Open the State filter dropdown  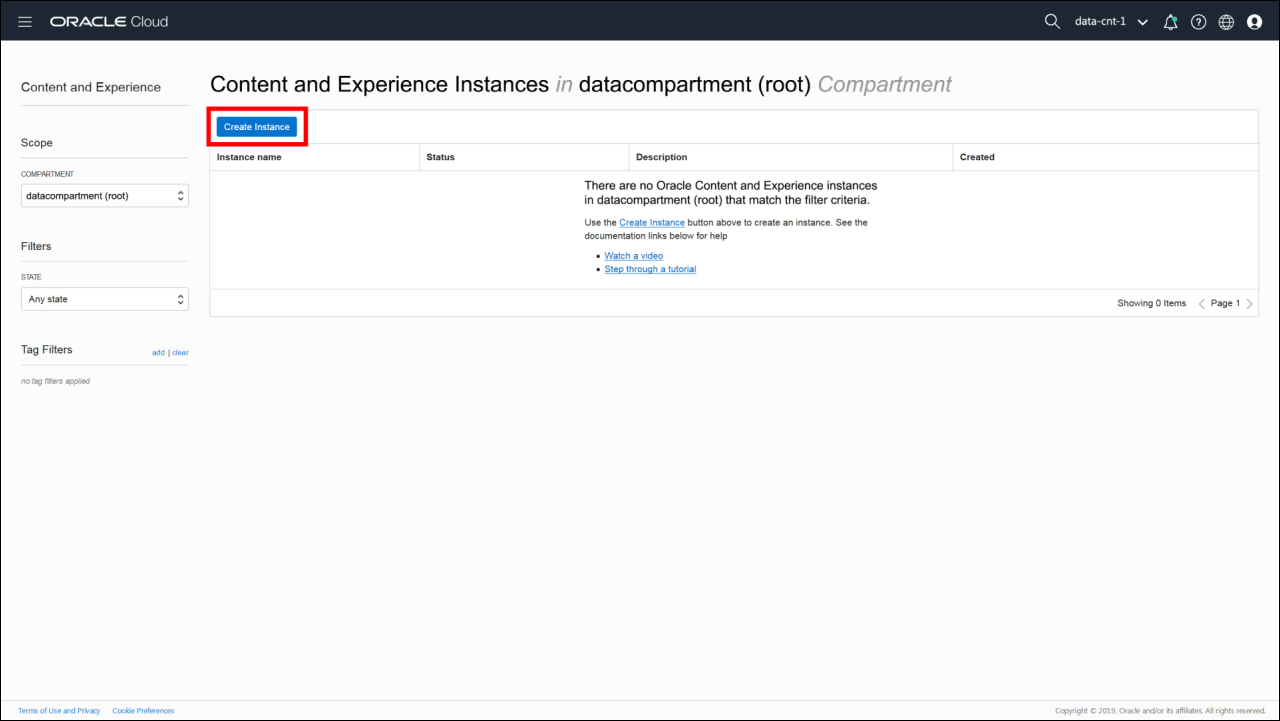(x=105, y=299)
